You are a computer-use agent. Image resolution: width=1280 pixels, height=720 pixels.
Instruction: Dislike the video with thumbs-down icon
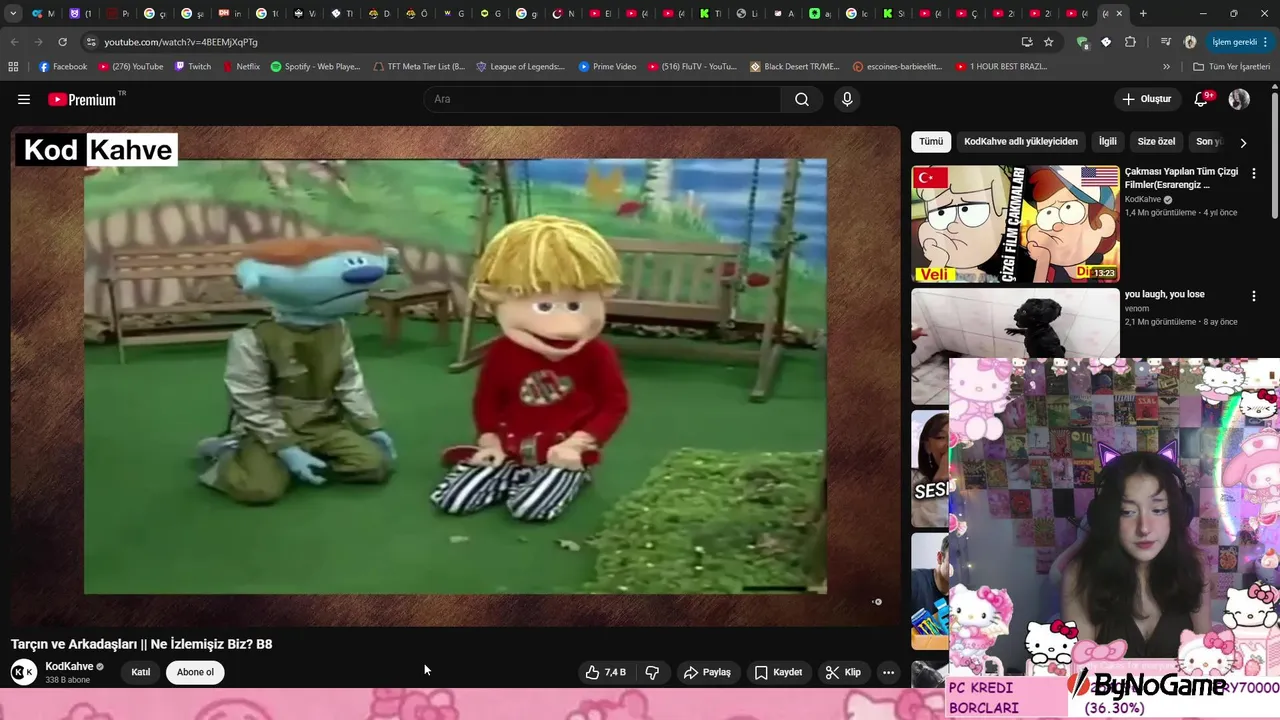(652, 672)
